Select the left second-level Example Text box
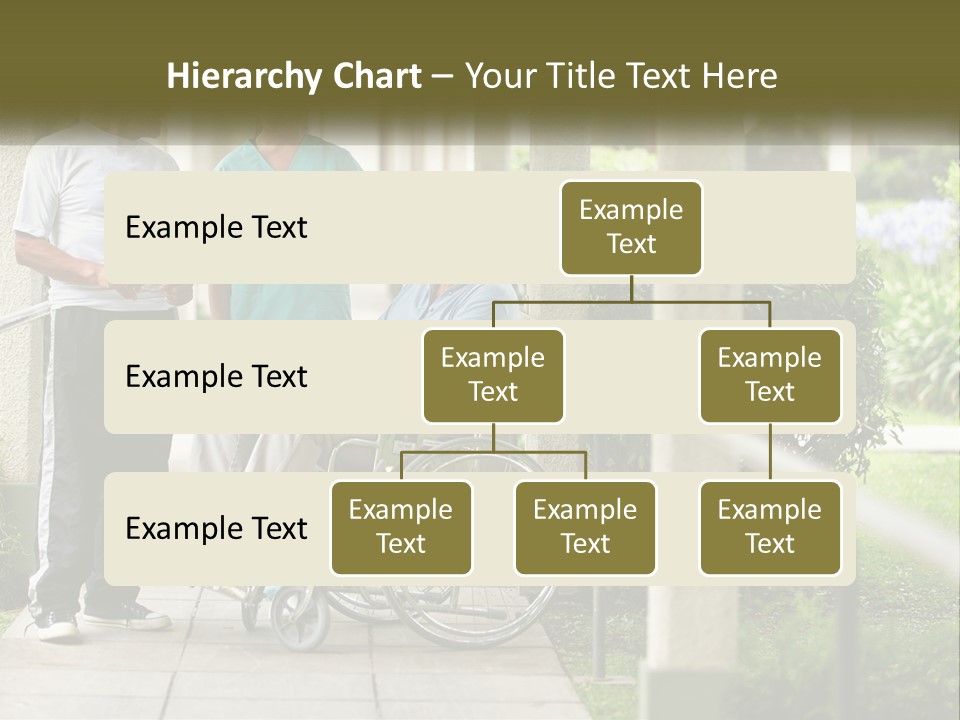960x720 pixels. tap(493, 375)
